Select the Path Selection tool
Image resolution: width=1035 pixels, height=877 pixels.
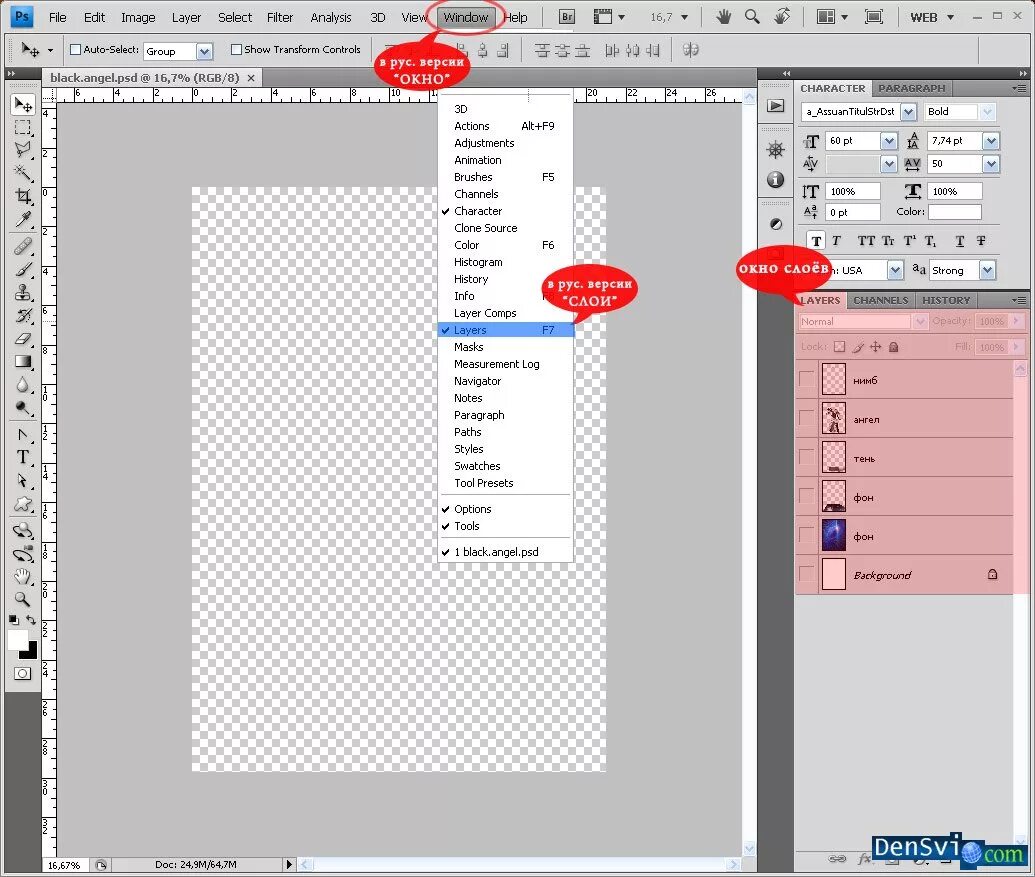(x=23, y=480)
